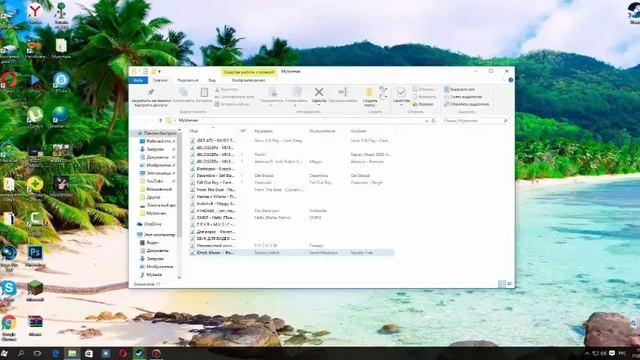Click the Up arrow navigation button
Viewport: 640px width, 360px height.
(160, 120)
